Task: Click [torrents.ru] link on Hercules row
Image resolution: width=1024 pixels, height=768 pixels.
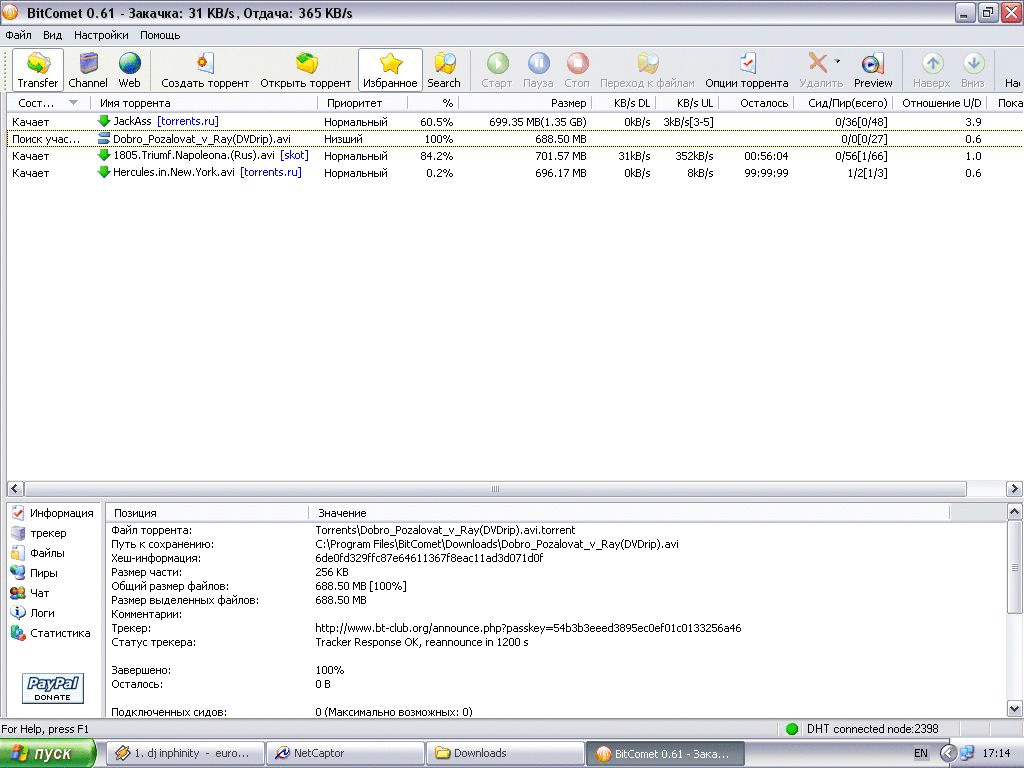Action: (271, 172)
